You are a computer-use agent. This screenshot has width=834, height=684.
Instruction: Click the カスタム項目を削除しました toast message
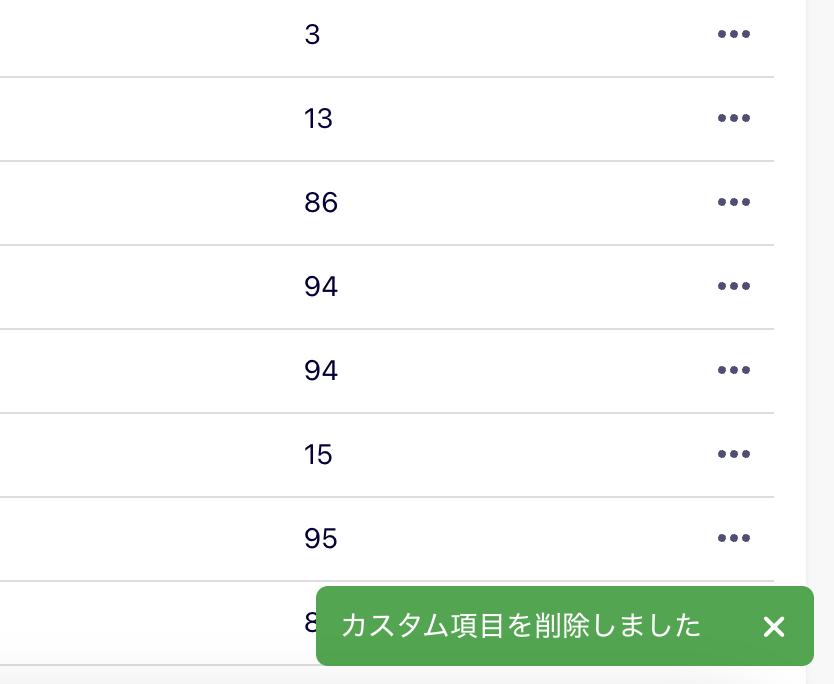(x=521, y=625)
